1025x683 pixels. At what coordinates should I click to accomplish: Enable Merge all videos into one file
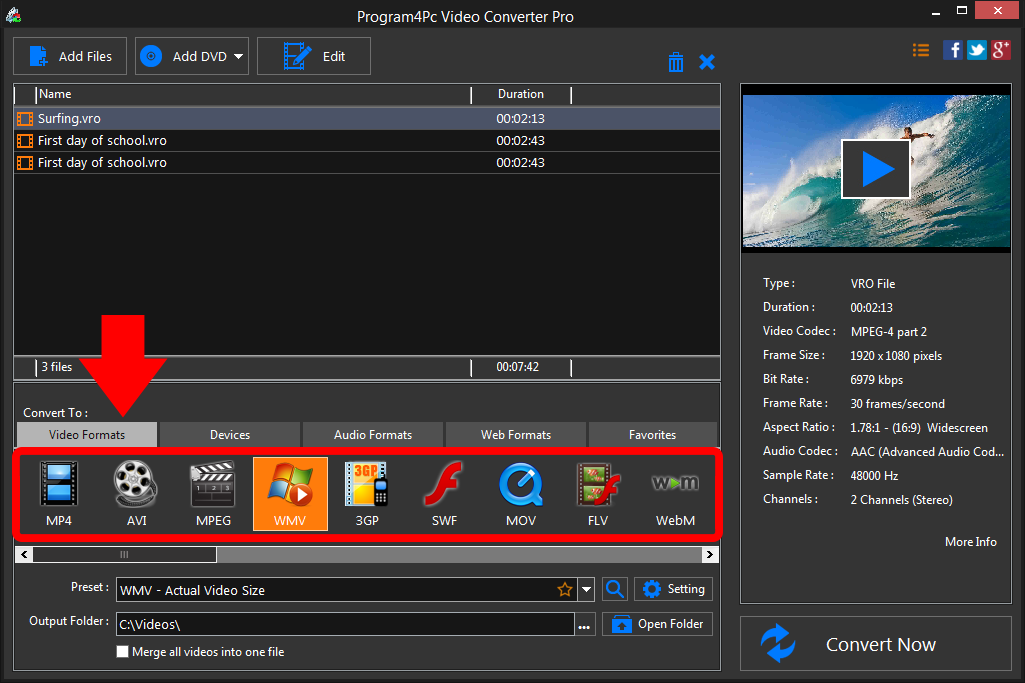pos(123,652)
